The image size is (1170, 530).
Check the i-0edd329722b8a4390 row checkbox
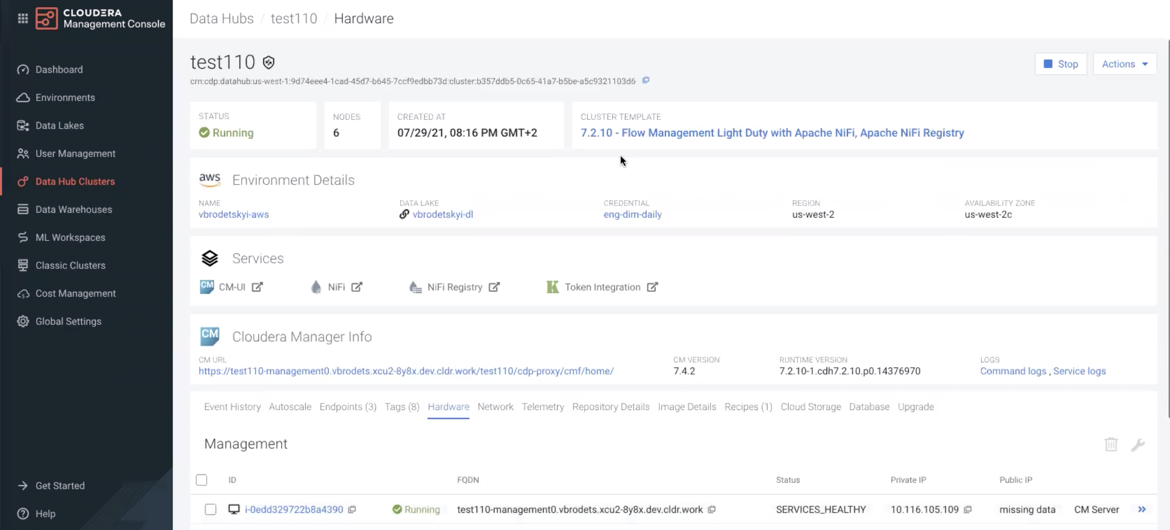[210, 510]
